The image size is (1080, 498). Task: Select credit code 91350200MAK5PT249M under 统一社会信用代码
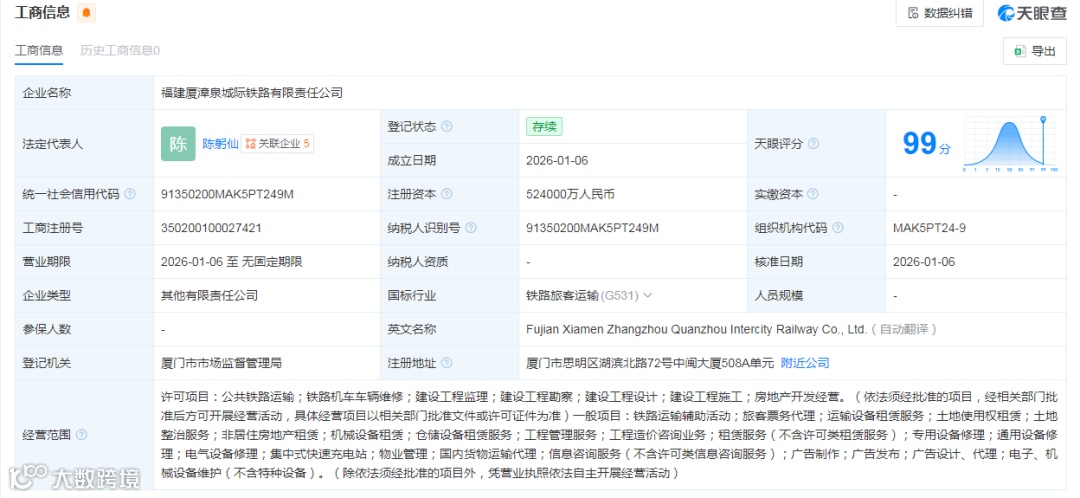coord(227,194)
